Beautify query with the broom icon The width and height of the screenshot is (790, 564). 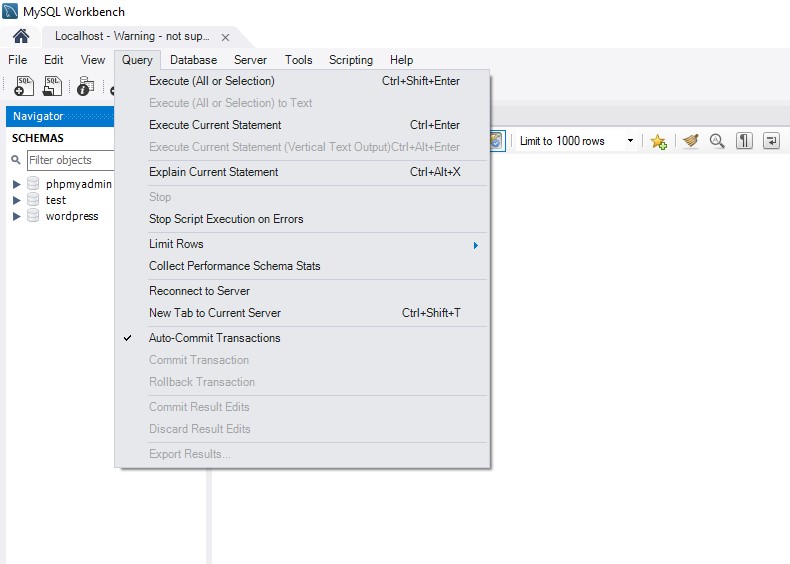(x=690, y=141)
